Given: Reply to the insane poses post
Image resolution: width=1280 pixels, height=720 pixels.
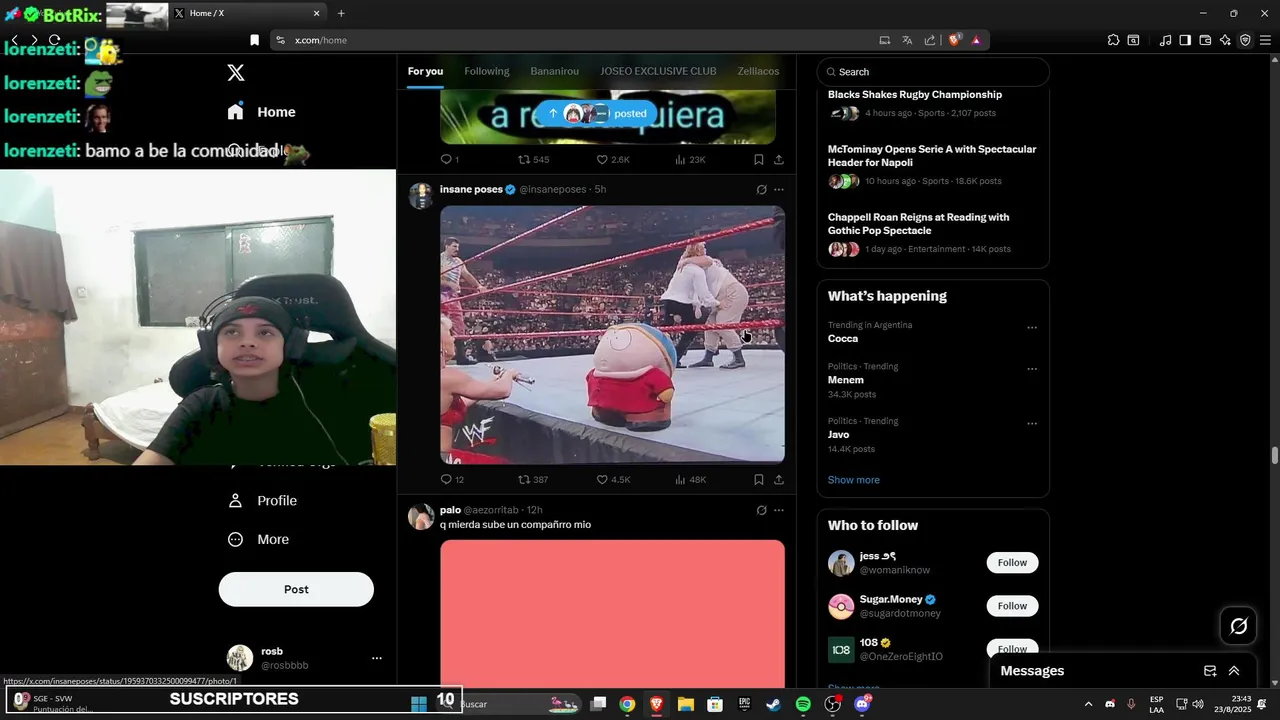Looking at the screenshot, I should (x=451, y=480).
